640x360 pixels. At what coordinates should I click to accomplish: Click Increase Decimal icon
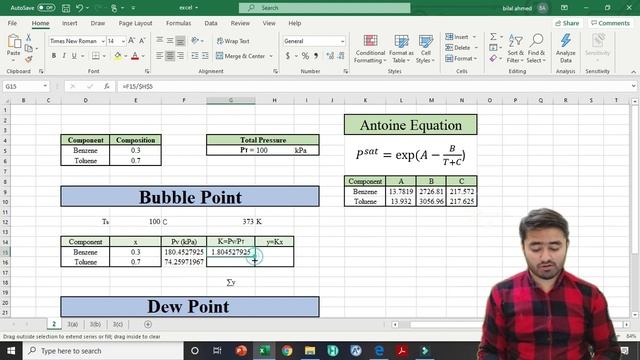[x=330, y=56]
